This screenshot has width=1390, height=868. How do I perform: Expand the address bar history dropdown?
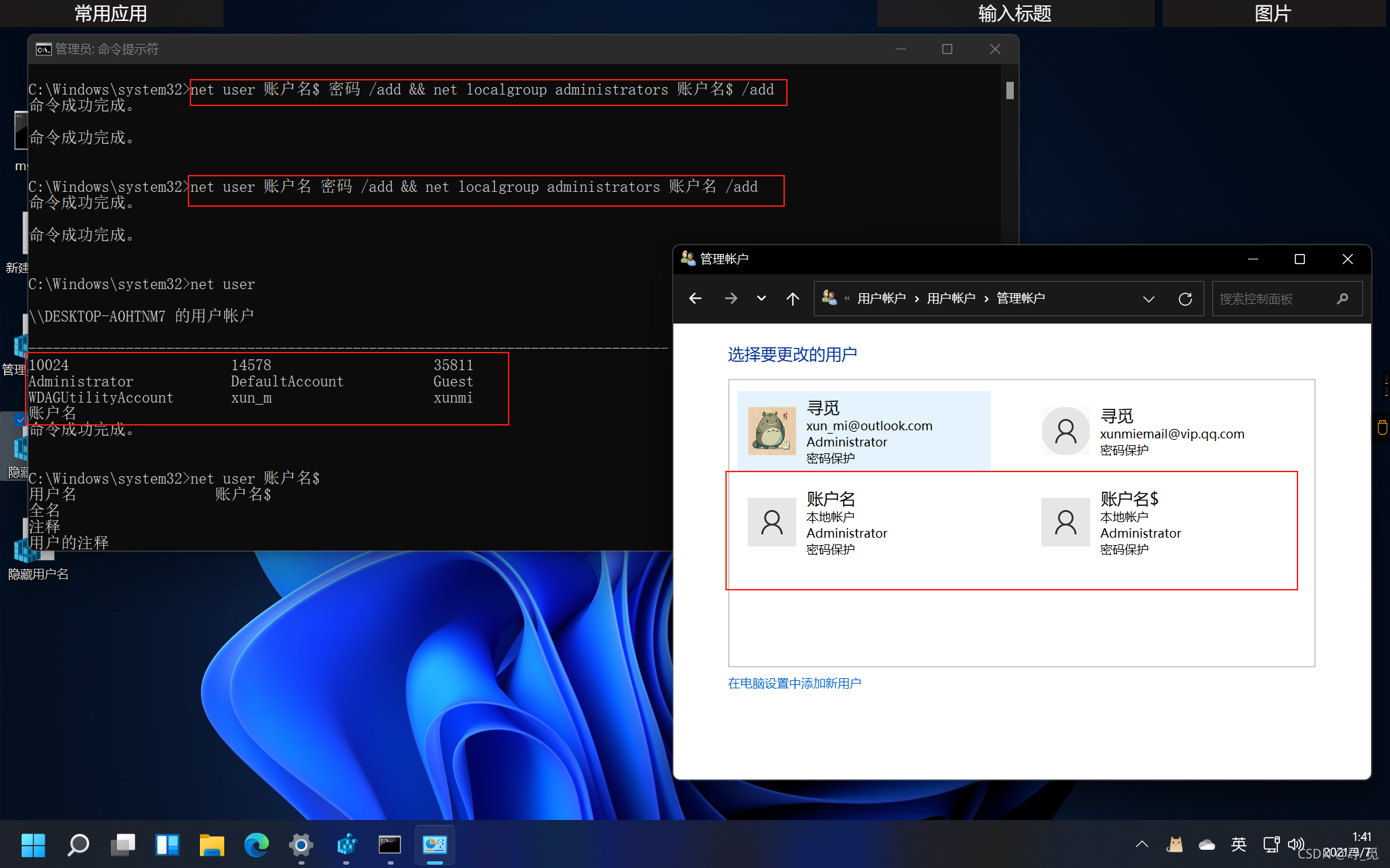point(1148,299)
